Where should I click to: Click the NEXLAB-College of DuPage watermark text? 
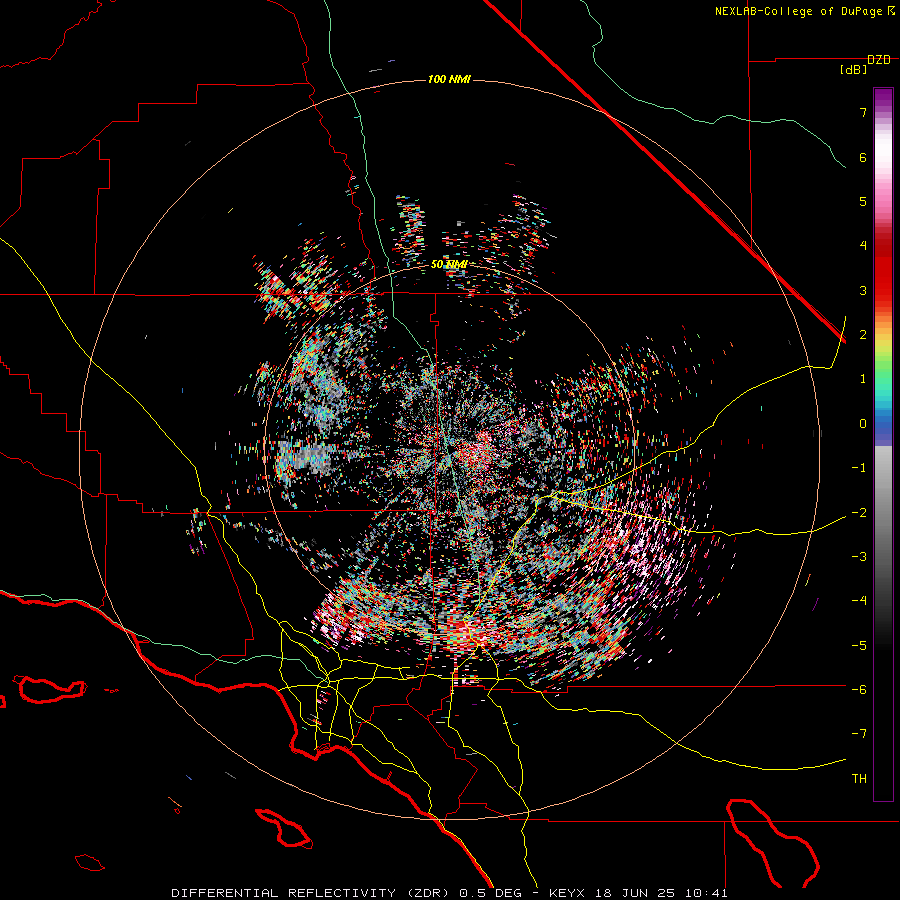click(798, 11)
